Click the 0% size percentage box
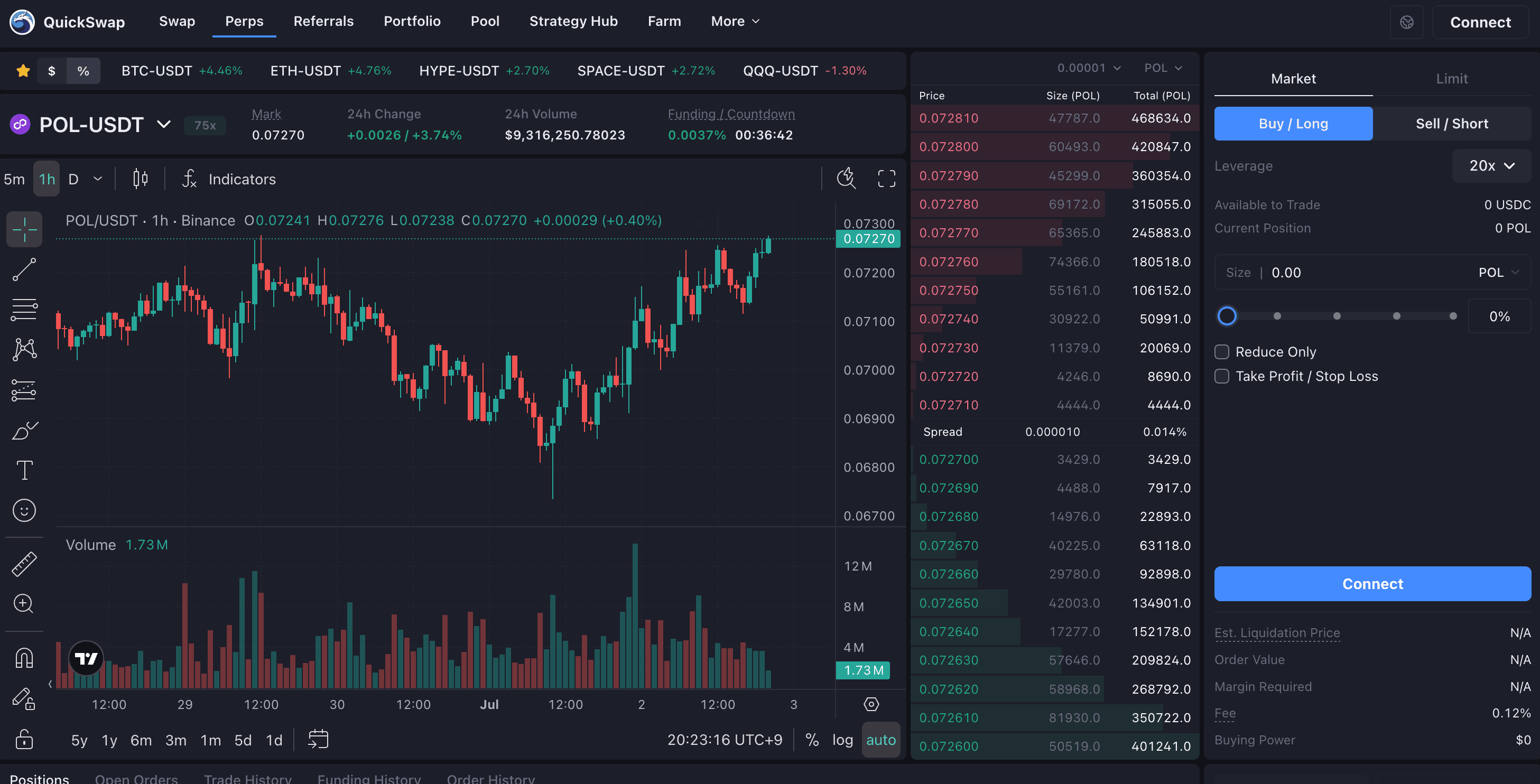Screen dimensions: 1540x784 coord(1499,316)
